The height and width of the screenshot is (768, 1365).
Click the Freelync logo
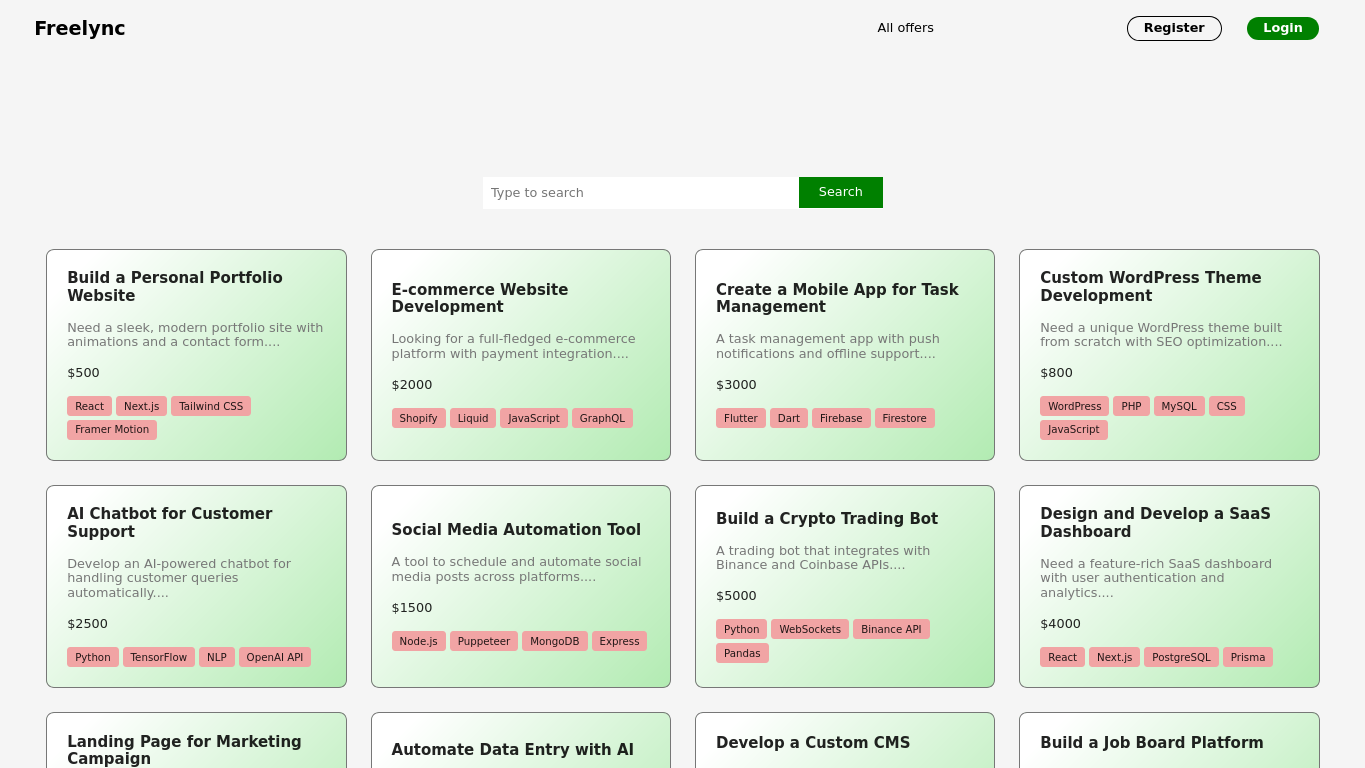(x=80, y=28)
